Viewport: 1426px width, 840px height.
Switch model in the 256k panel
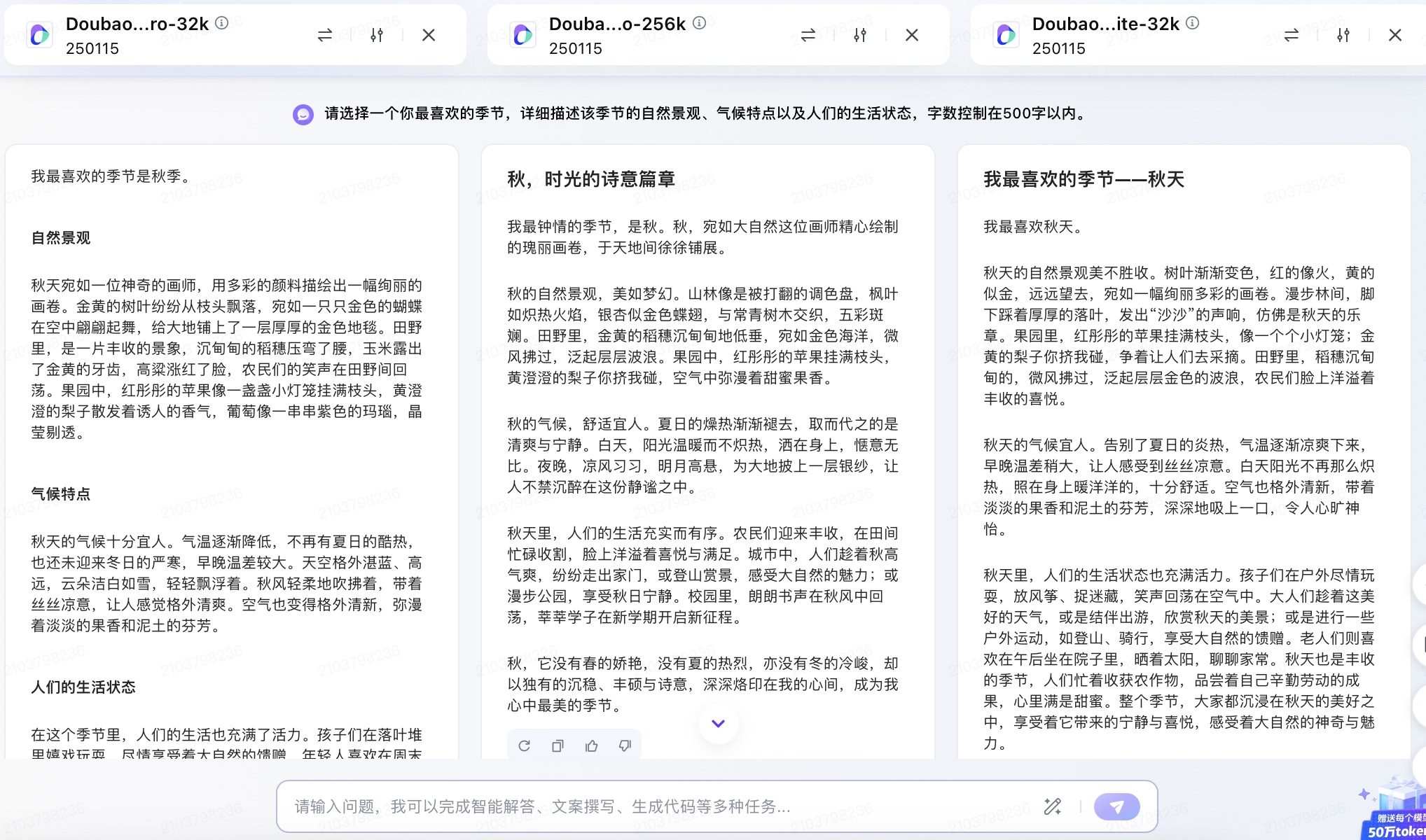808,35
